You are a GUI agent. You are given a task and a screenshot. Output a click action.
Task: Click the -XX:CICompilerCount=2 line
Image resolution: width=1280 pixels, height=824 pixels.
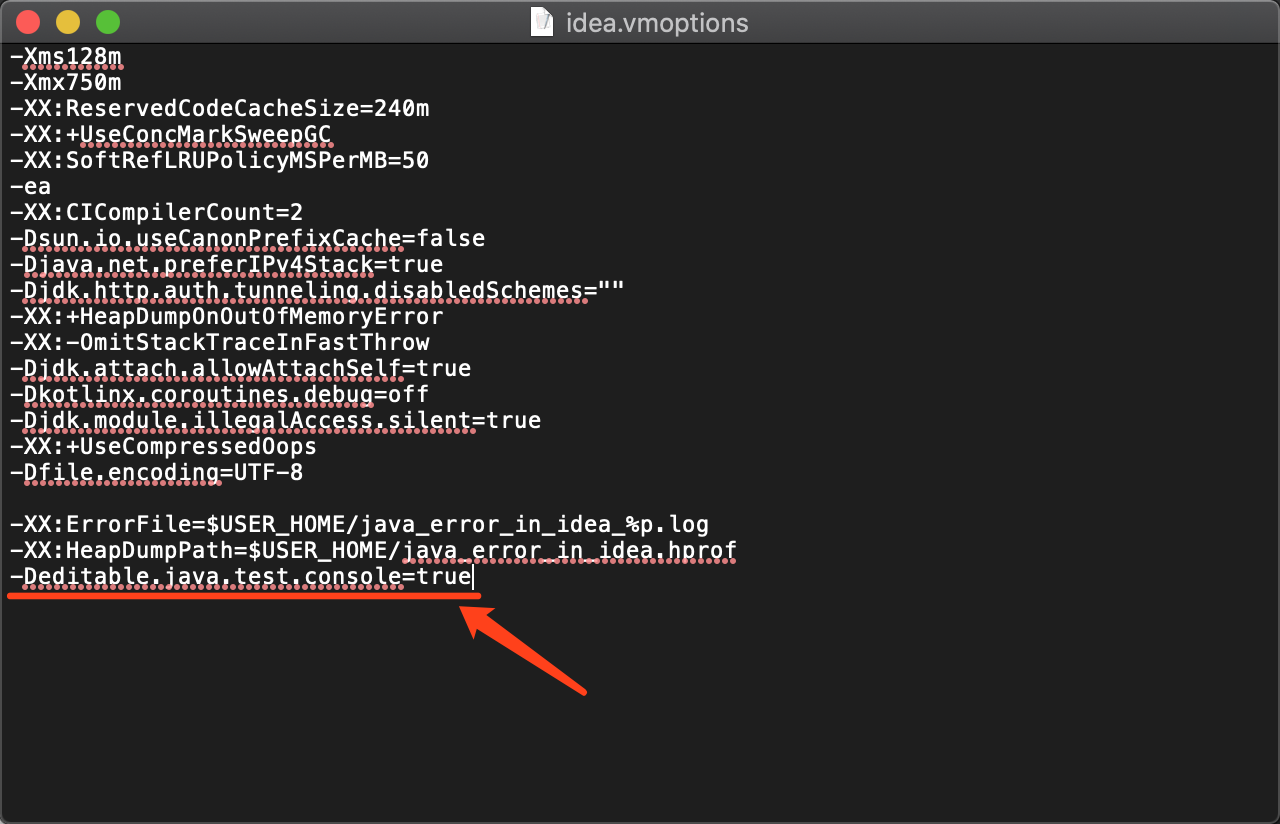click(x=157, y=212)
